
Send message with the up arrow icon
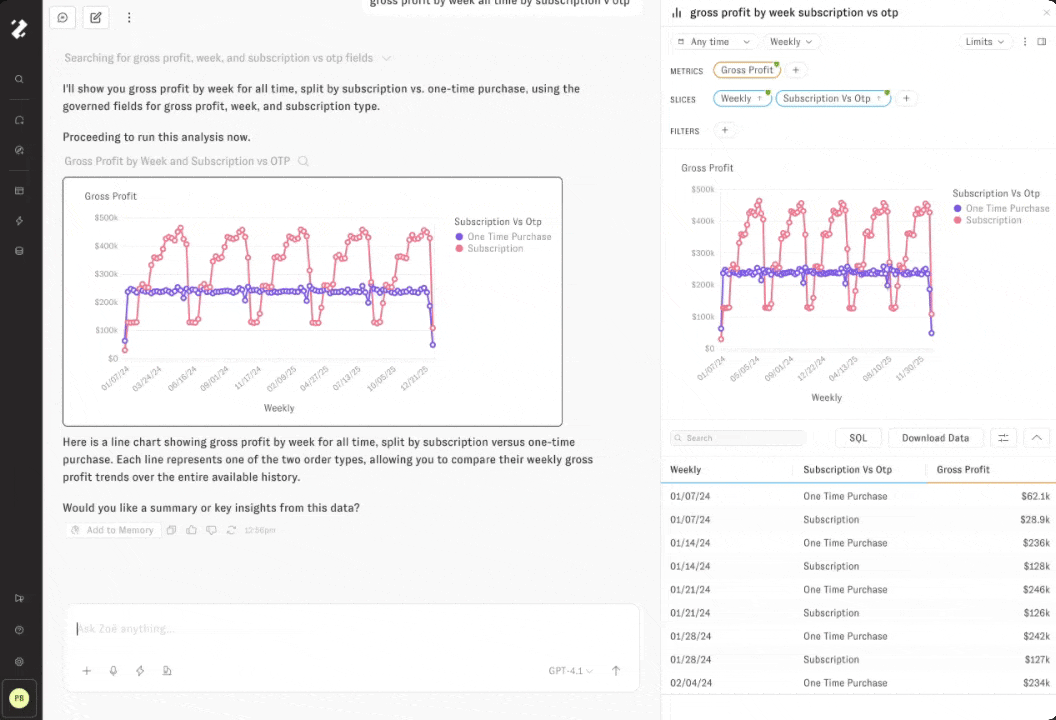coord(616,671)
